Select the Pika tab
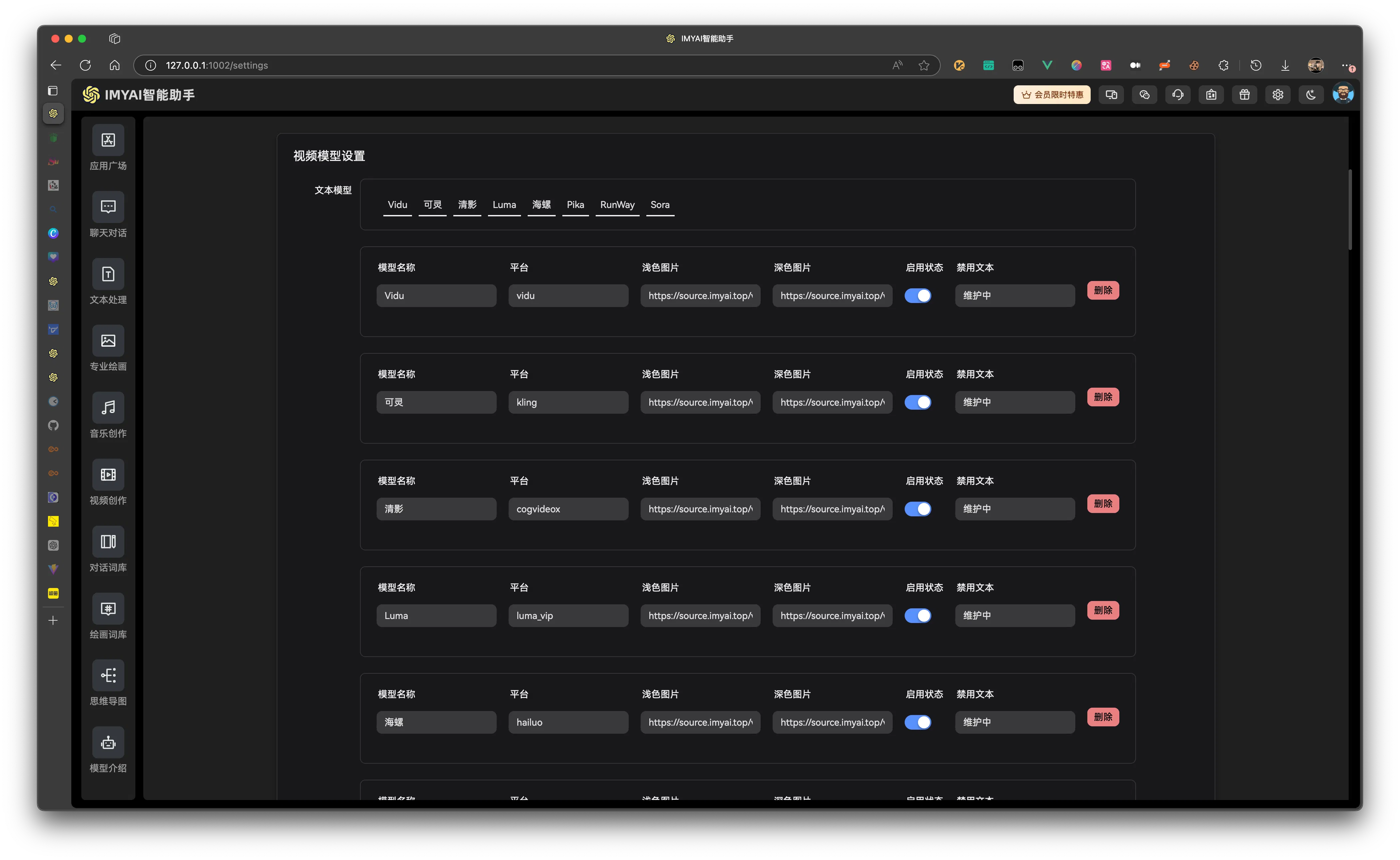Image resolution: width=1400 pixels, height=860 pixels. coord(575,205)
